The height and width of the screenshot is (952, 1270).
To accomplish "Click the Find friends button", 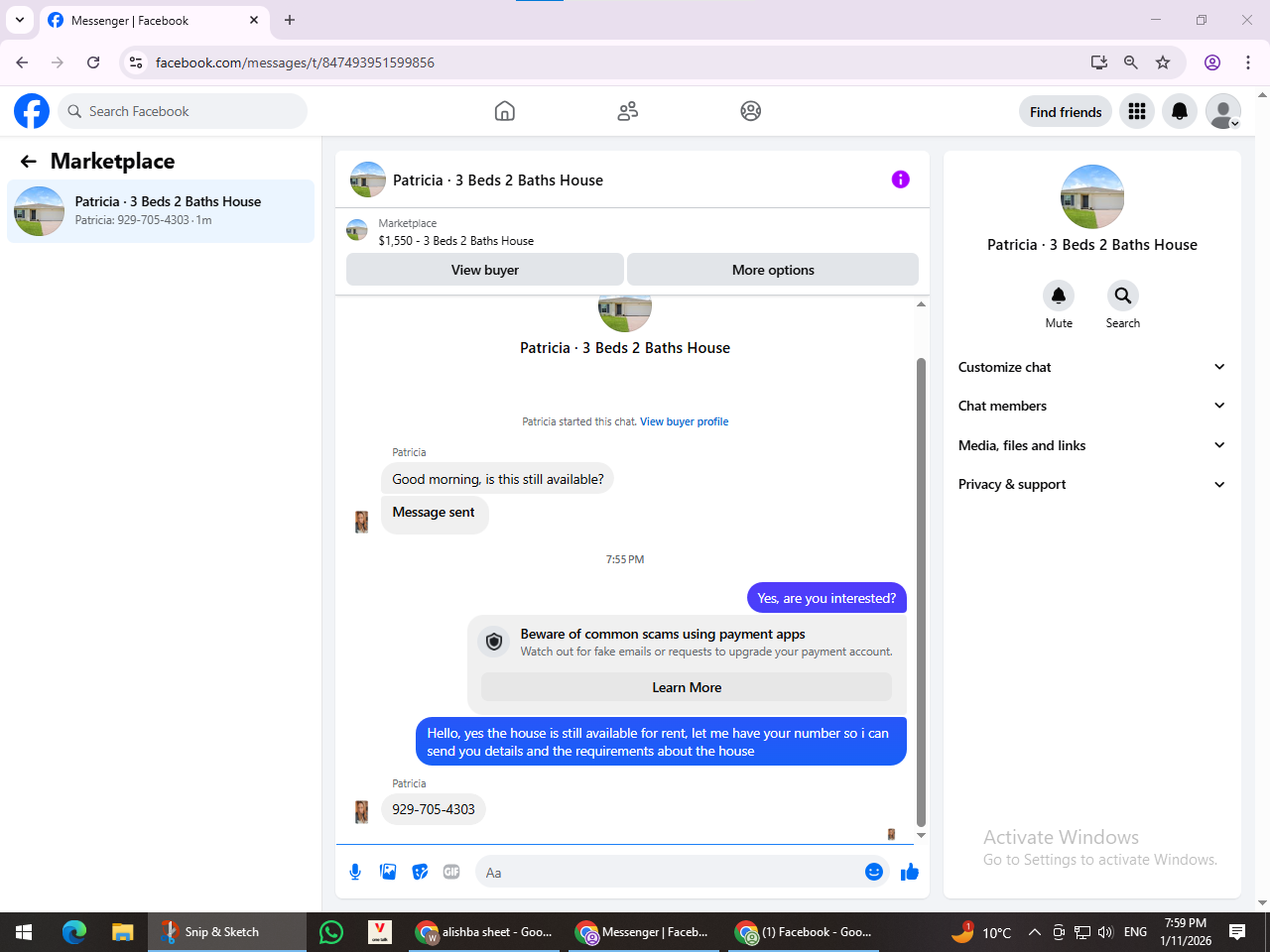I will 1066,111.
